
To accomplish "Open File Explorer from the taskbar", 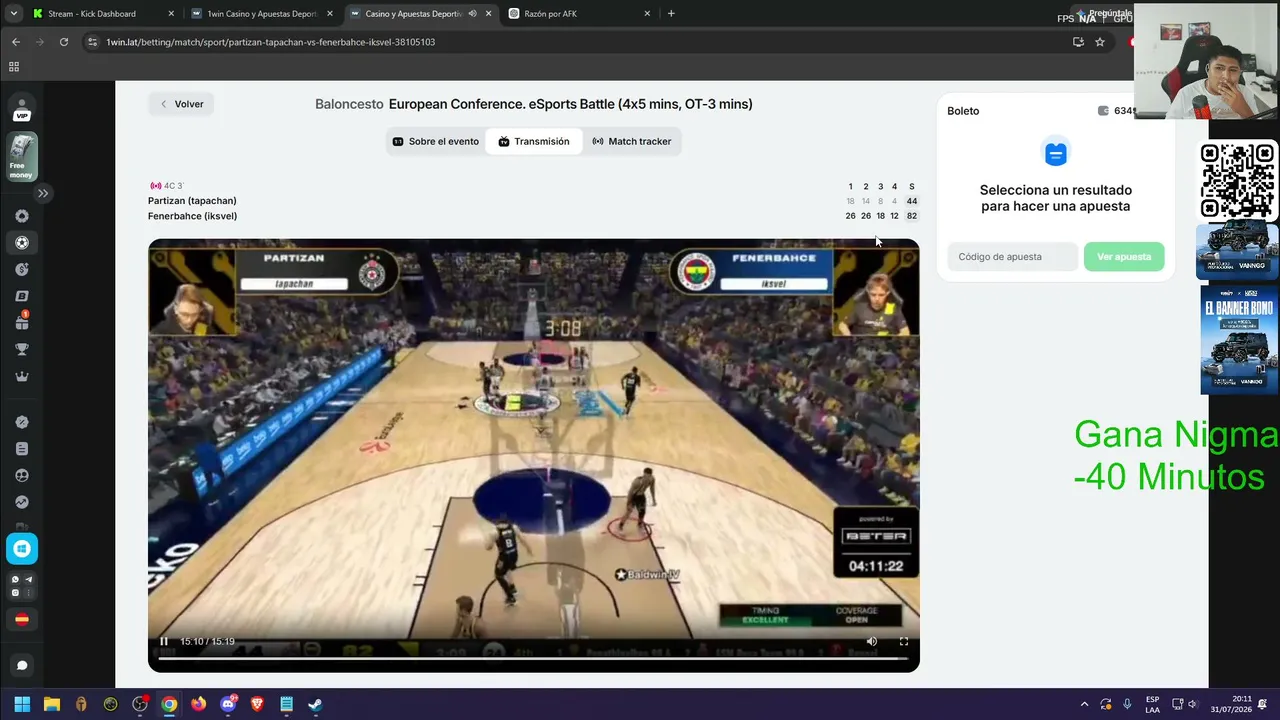I will (52, 704).
